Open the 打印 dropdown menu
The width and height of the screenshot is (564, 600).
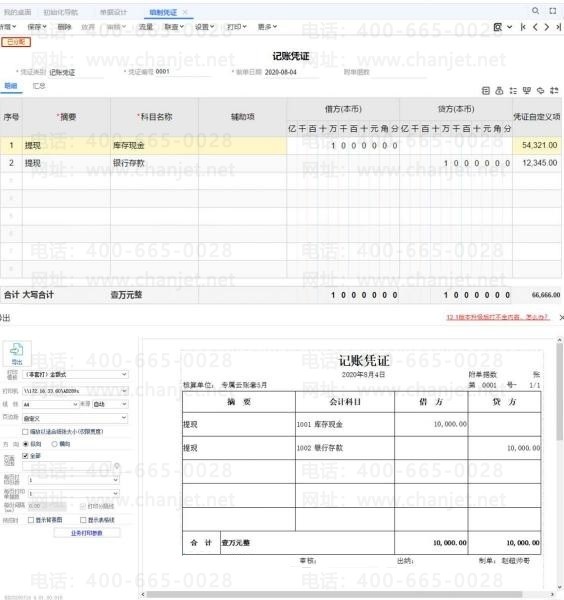click(x=237, y=27)
